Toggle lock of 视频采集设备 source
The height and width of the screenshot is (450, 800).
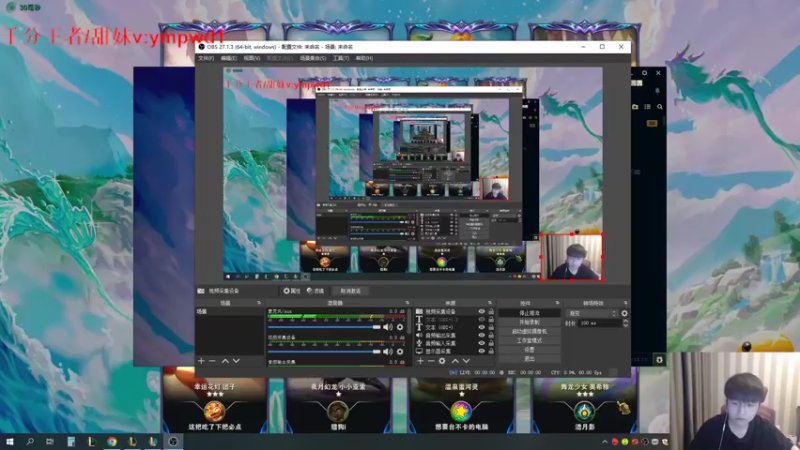(x=491, y=311)
